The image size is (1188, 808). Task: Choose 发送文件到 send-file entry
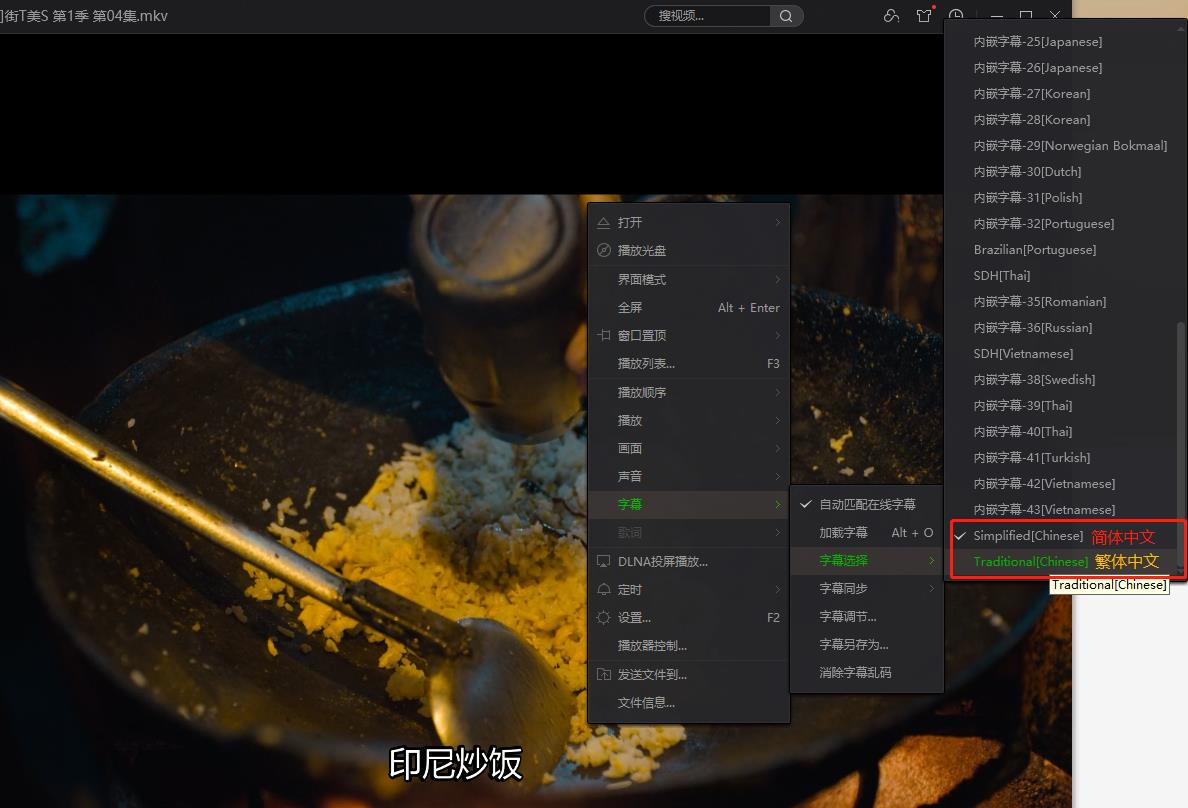pos(689,674)
